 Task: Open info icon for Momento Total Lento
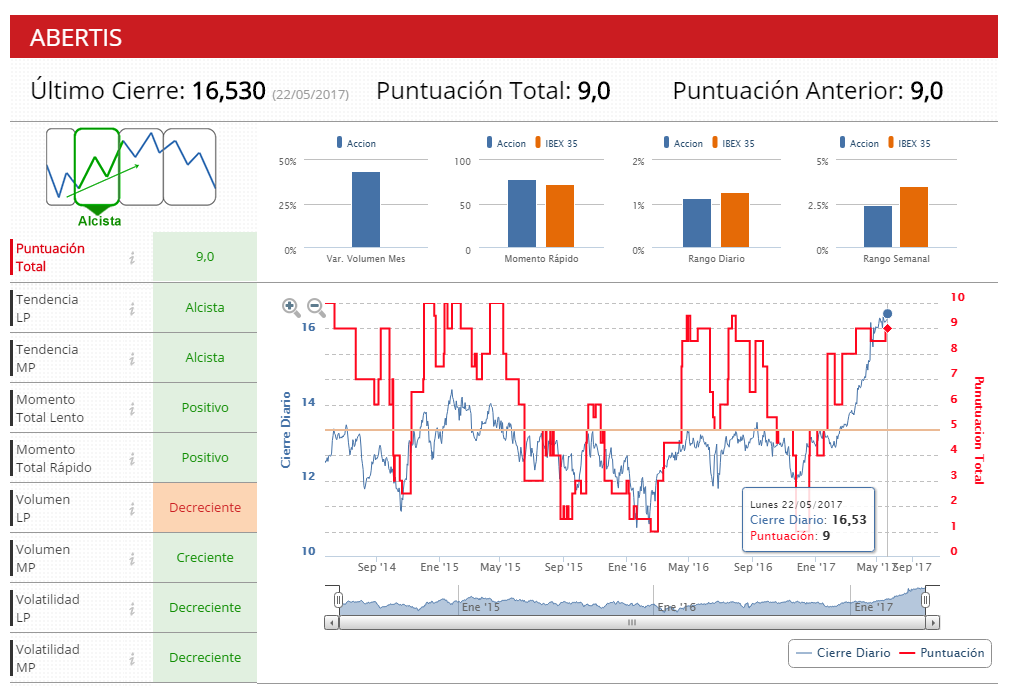click(132, 408)
